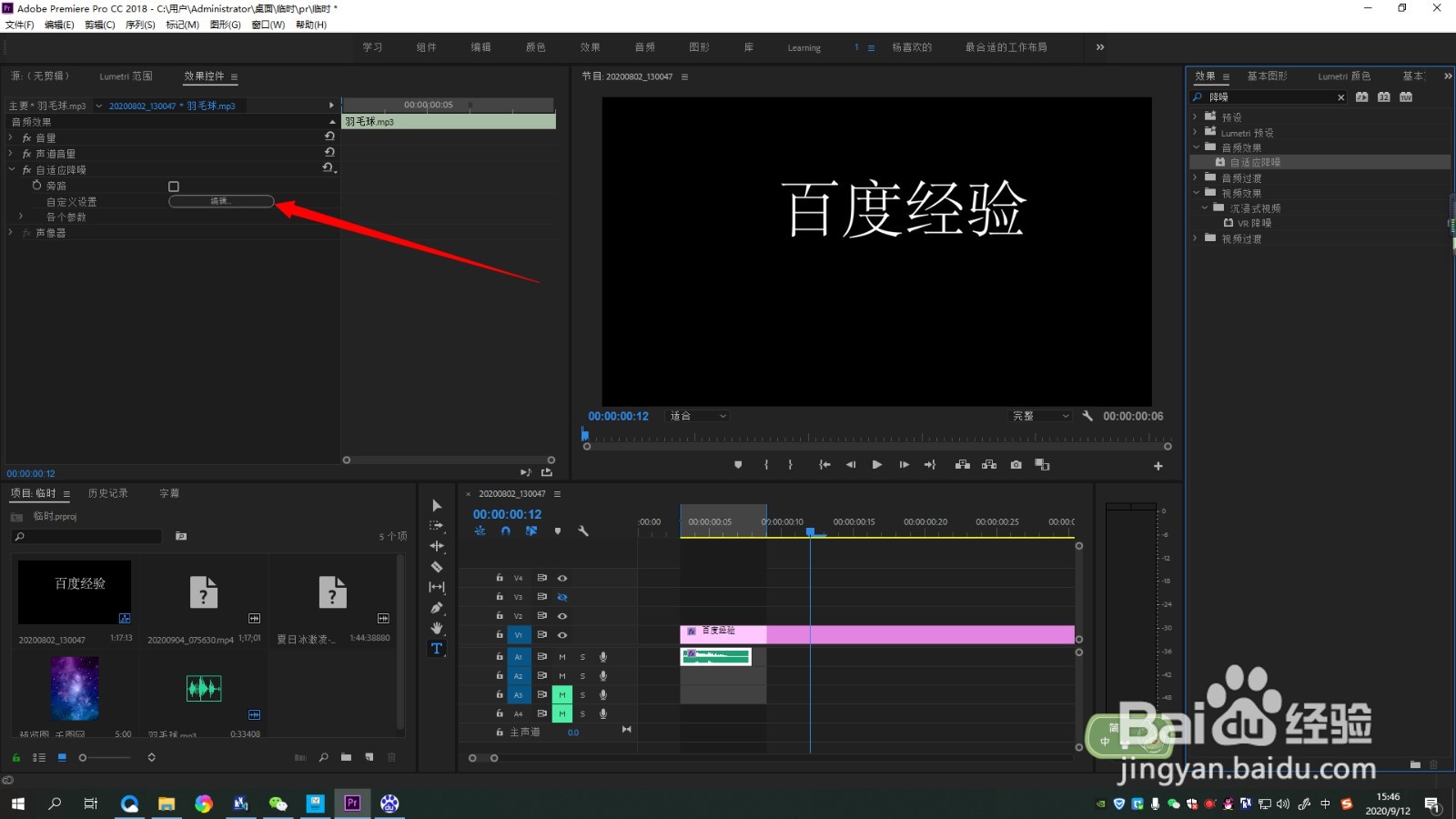Switch to Lumetri 范围 panel tab

coord(126,76)
